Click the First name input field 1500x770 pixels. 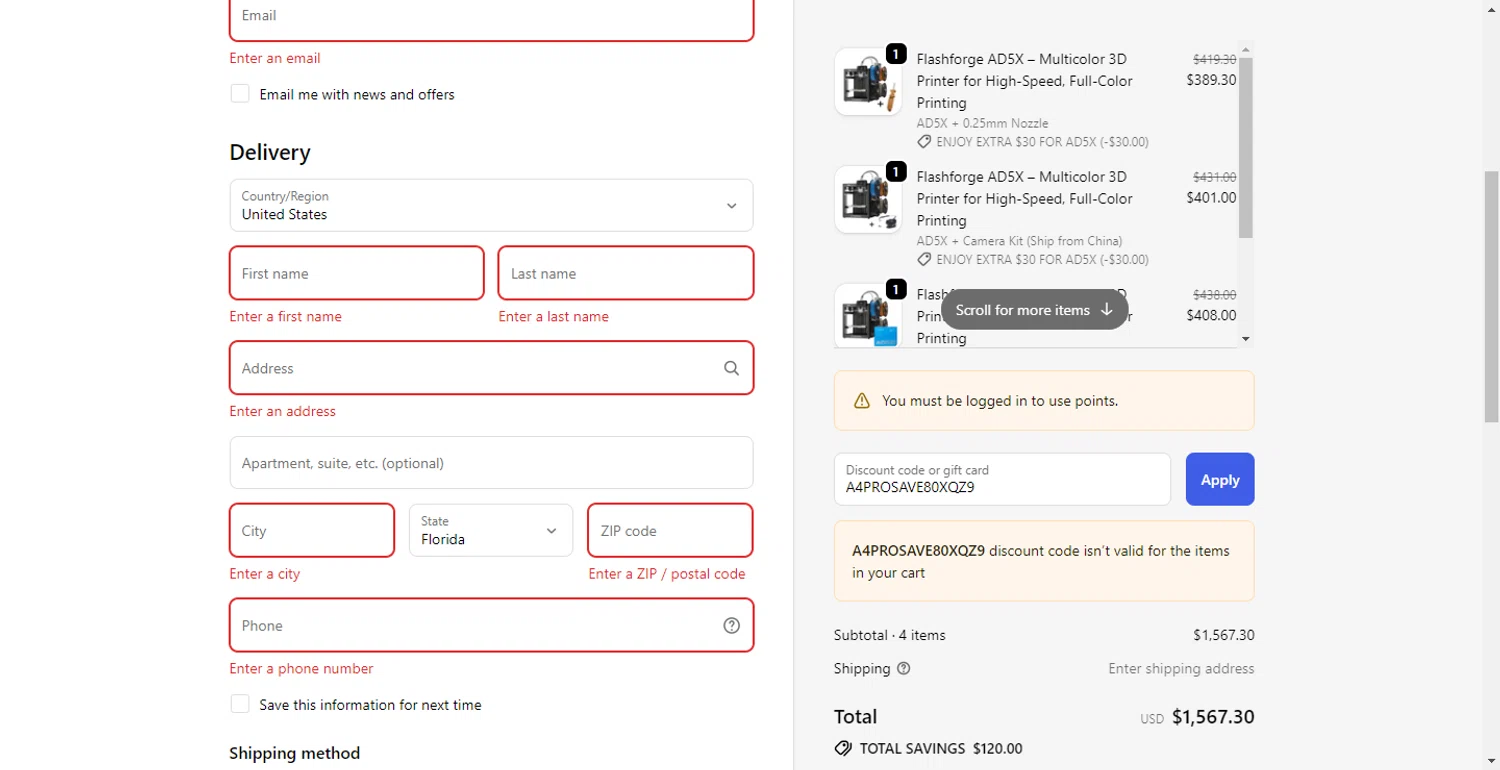357,274
